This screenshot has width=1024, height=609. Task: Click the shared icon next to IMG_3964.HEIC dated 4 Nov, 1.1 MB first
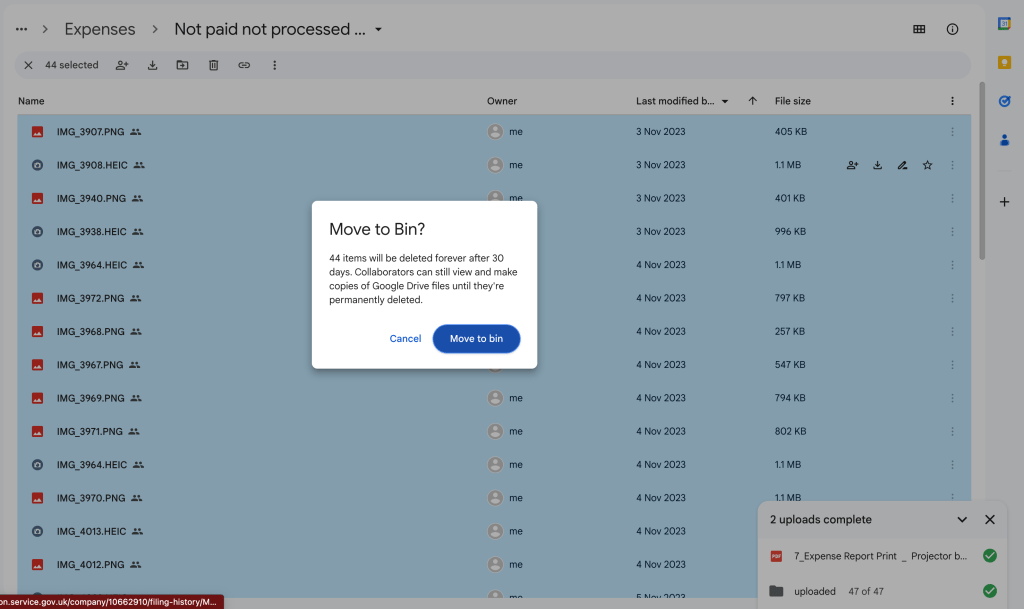[138, 265]
